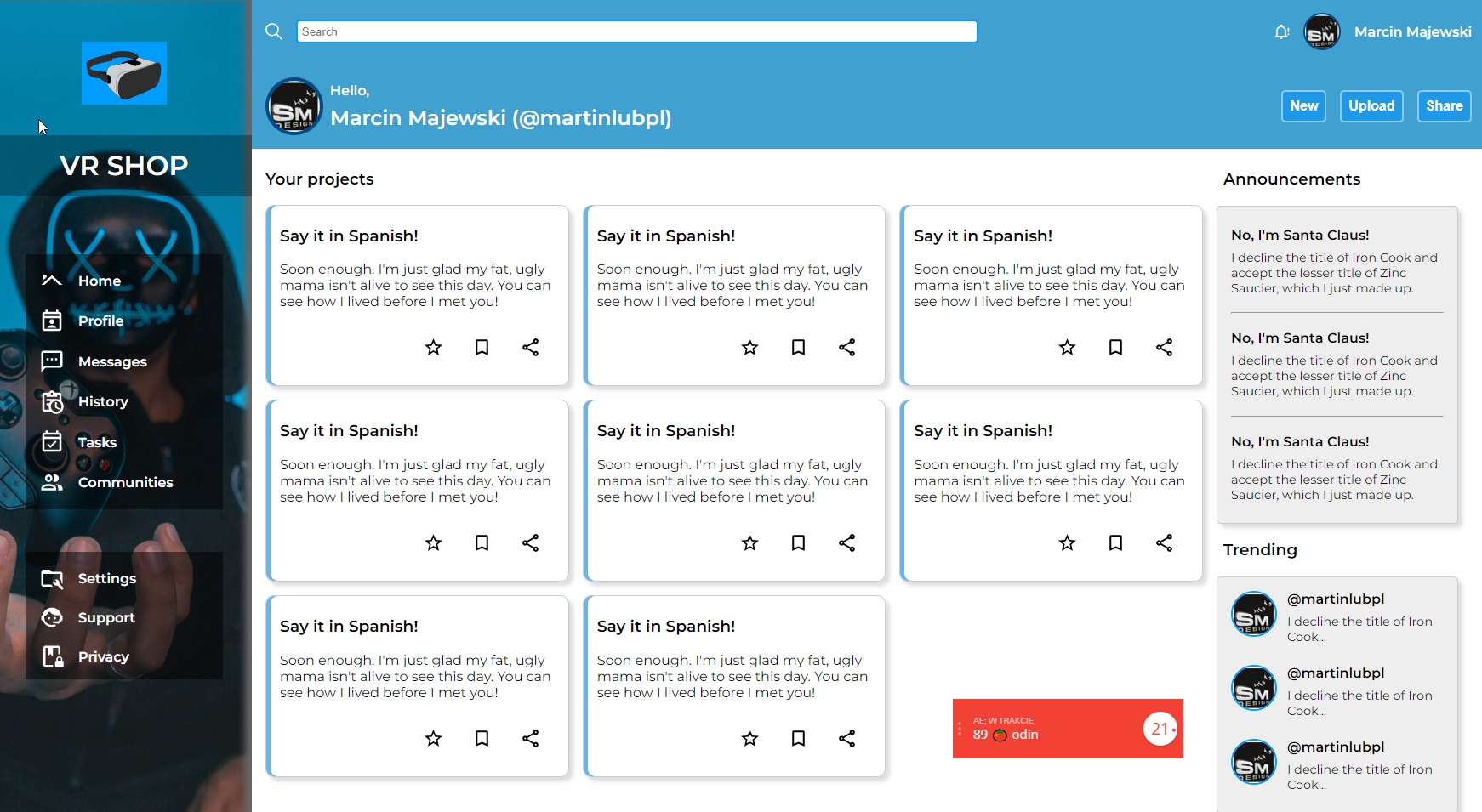The width and height of the screenshot is (1482, 812).
Task: Open Settings from the sidebar menu
Action: (51, 578)
